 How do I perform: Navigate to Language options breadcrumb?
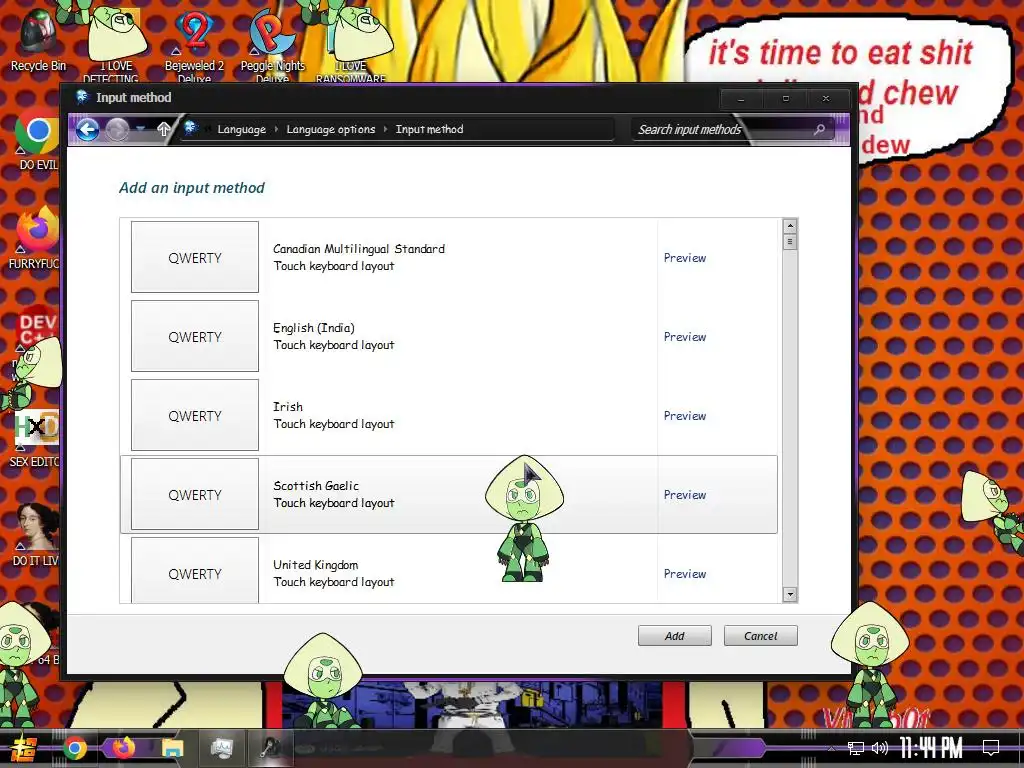pos(331,129)
